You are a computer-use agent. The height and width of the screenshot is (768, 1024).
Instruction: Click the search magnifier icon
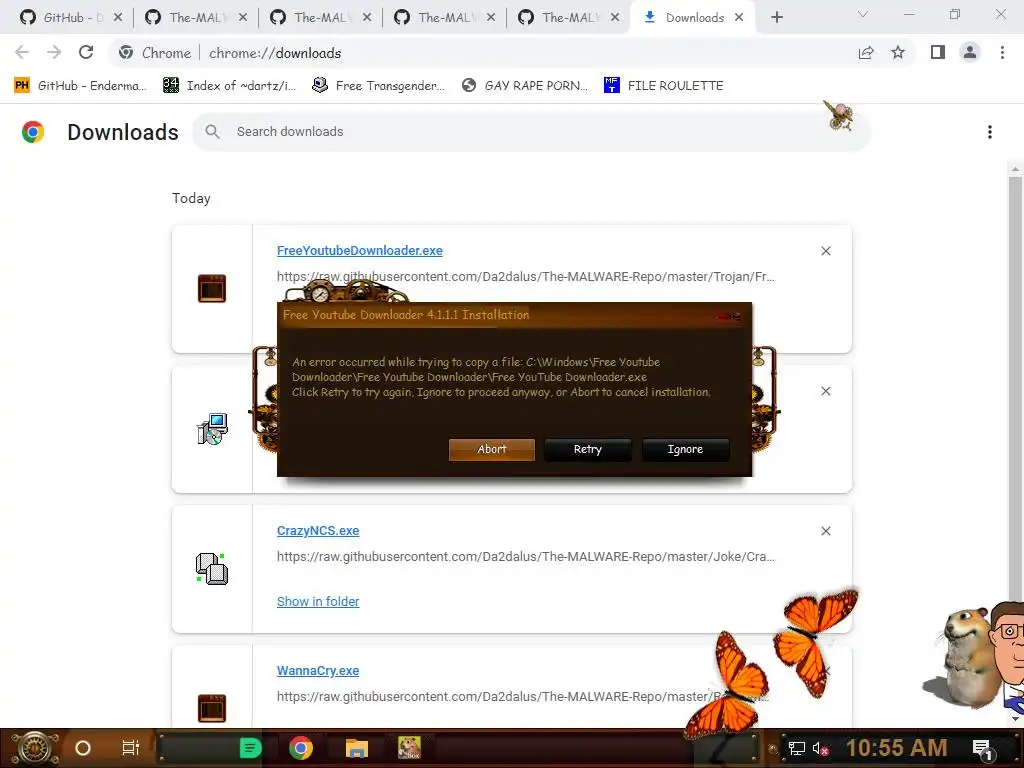point(212,132)
